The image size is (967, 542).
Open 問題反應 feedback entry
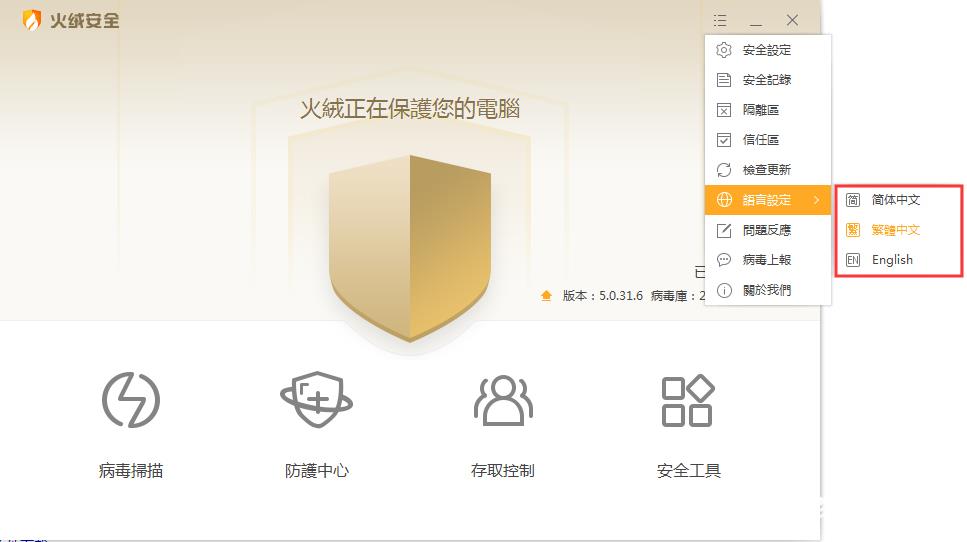tap(768, 230)
